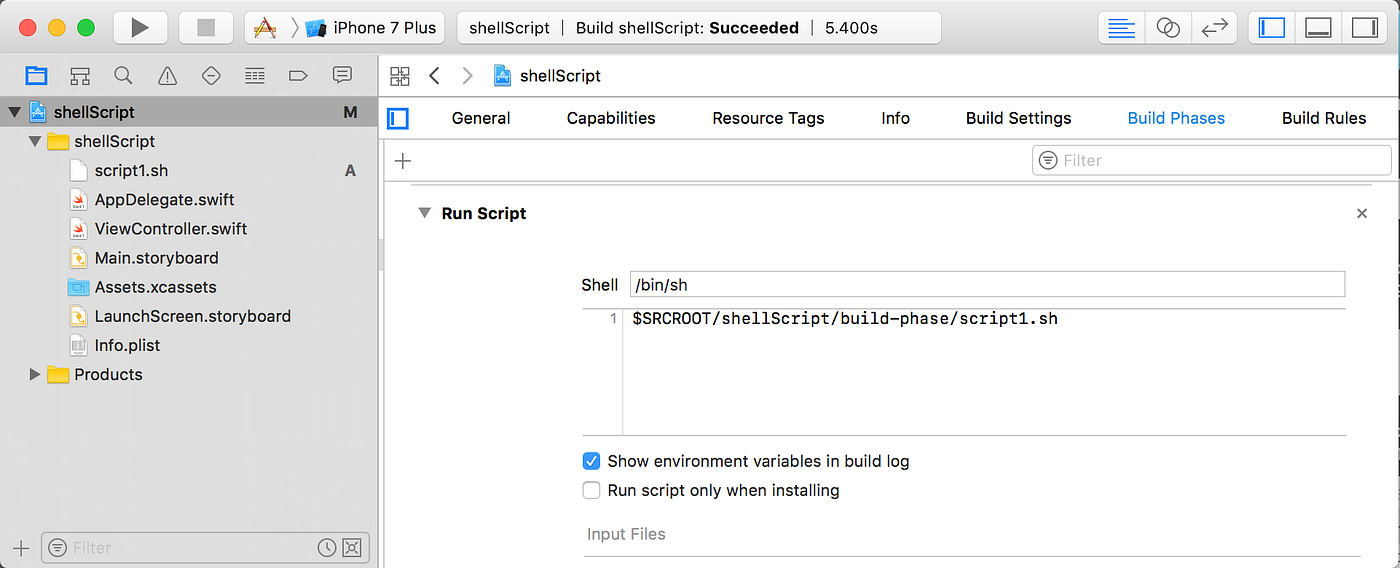Hide the Navigator panel toggle
The height and width of the screenshot is (568, 1400).
point(1272,28)
